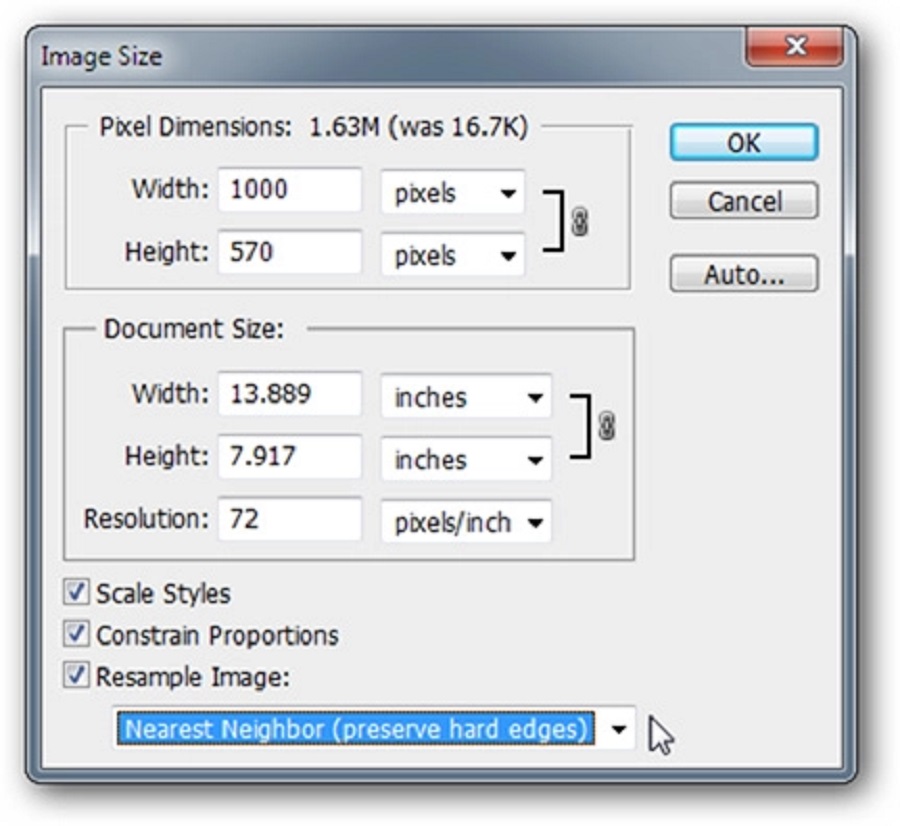Screen dimensions: 900x826
Task: Click the pixel dimensions chain link icon
Action: point(578,223)
